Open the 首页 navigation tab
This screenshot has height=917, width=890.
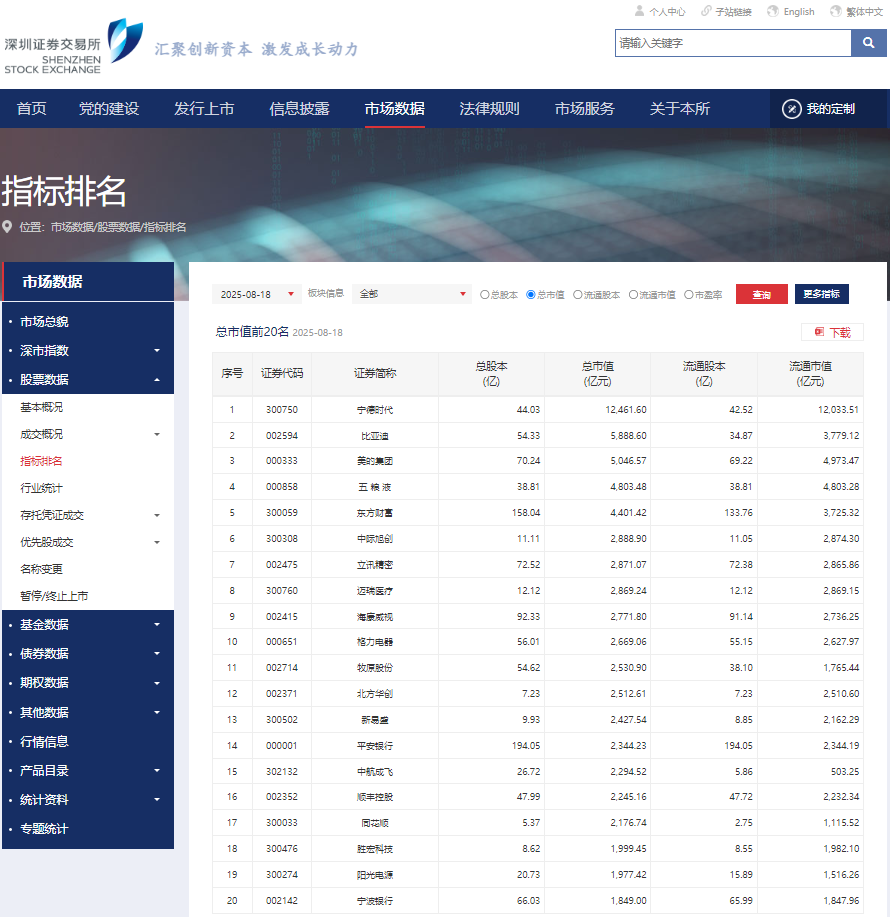pos(32,109)
